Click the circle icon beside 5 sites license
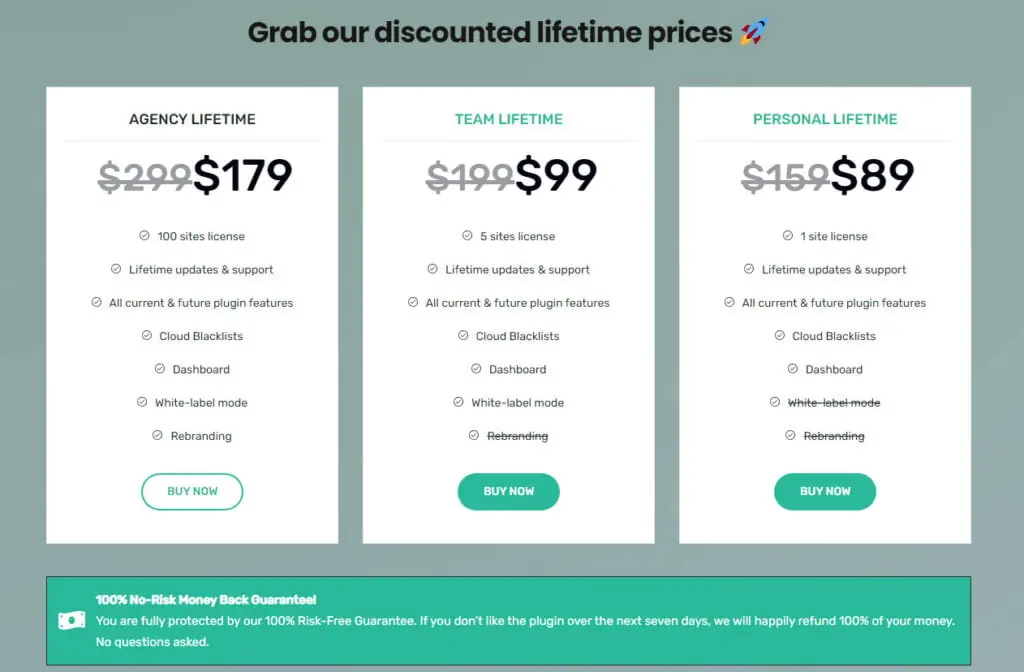 467,236
